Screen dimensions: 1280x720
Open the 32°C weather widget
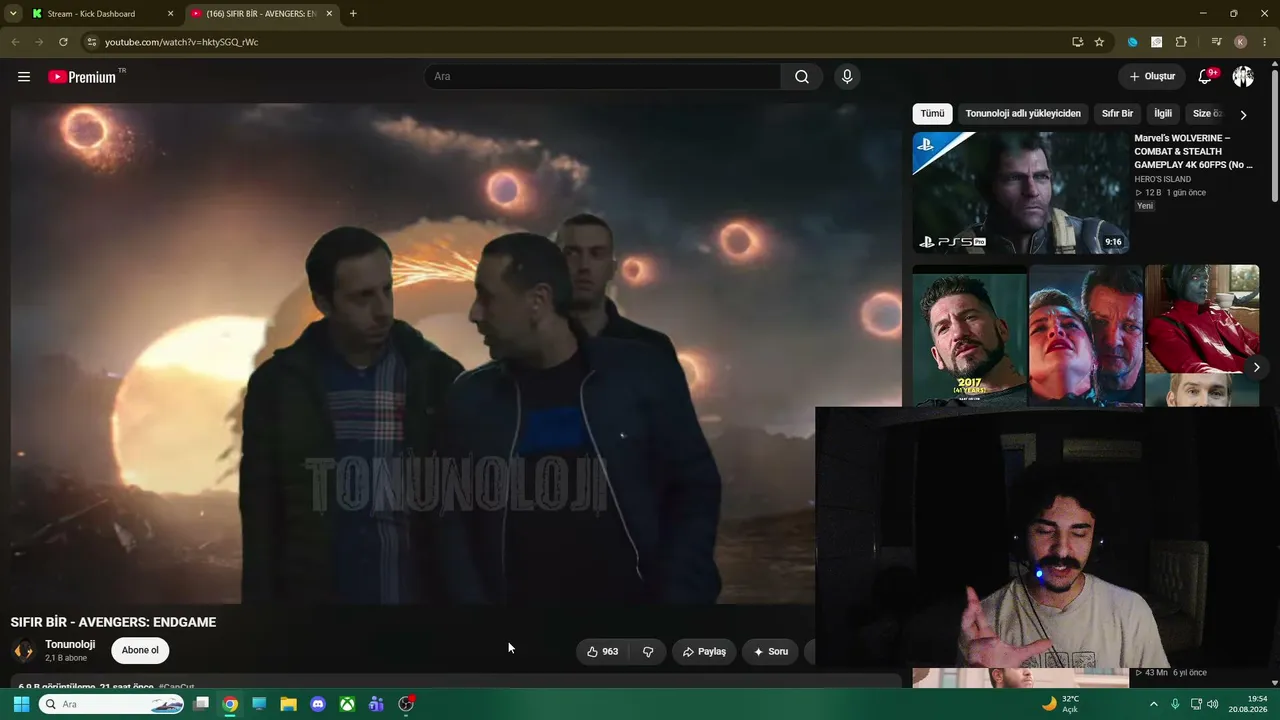coord(1060,704)
